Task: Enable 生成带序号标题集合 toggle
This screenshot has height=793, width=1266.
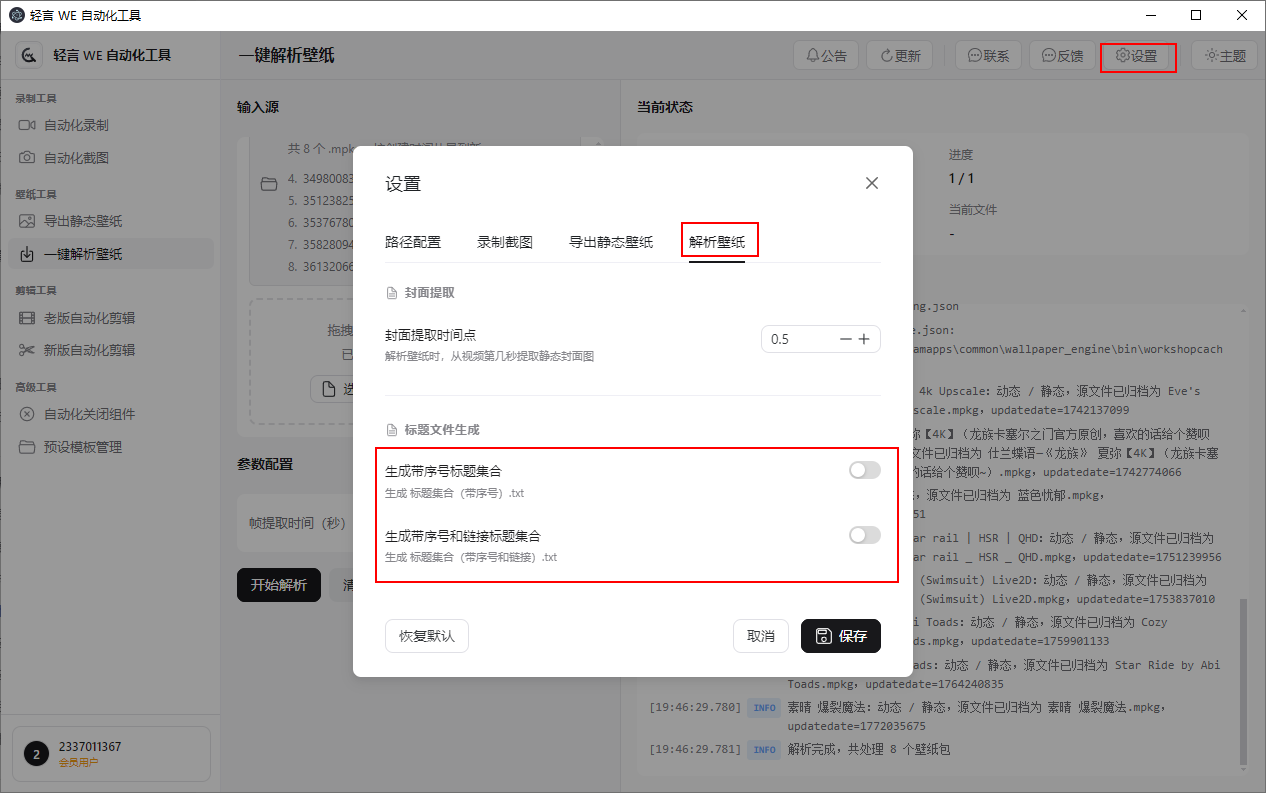Action: coord(863,468)
